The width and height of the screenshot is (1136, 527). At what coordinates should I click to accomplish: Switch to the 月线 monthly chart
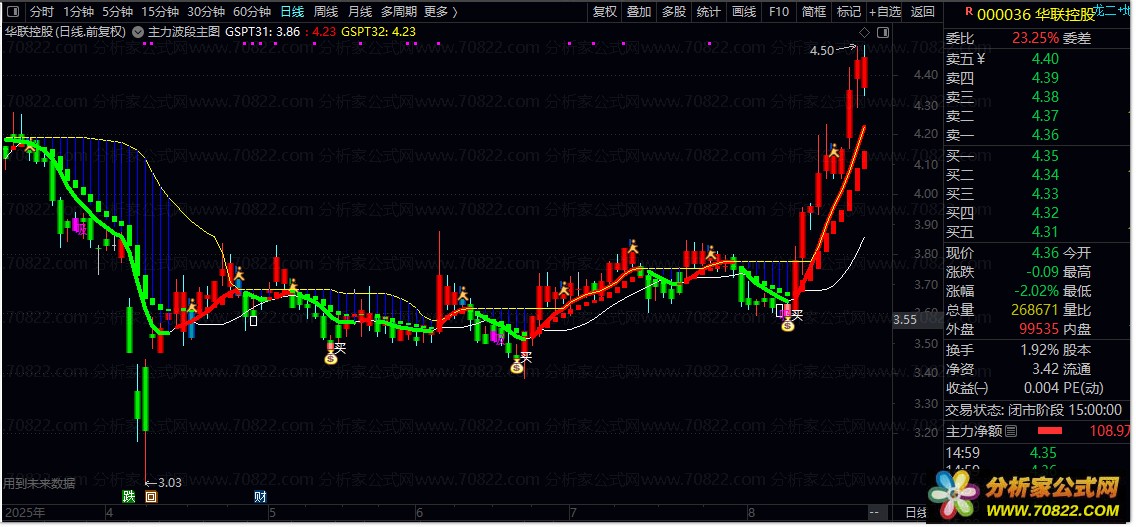pyautogui.click(x=359, y=12)
